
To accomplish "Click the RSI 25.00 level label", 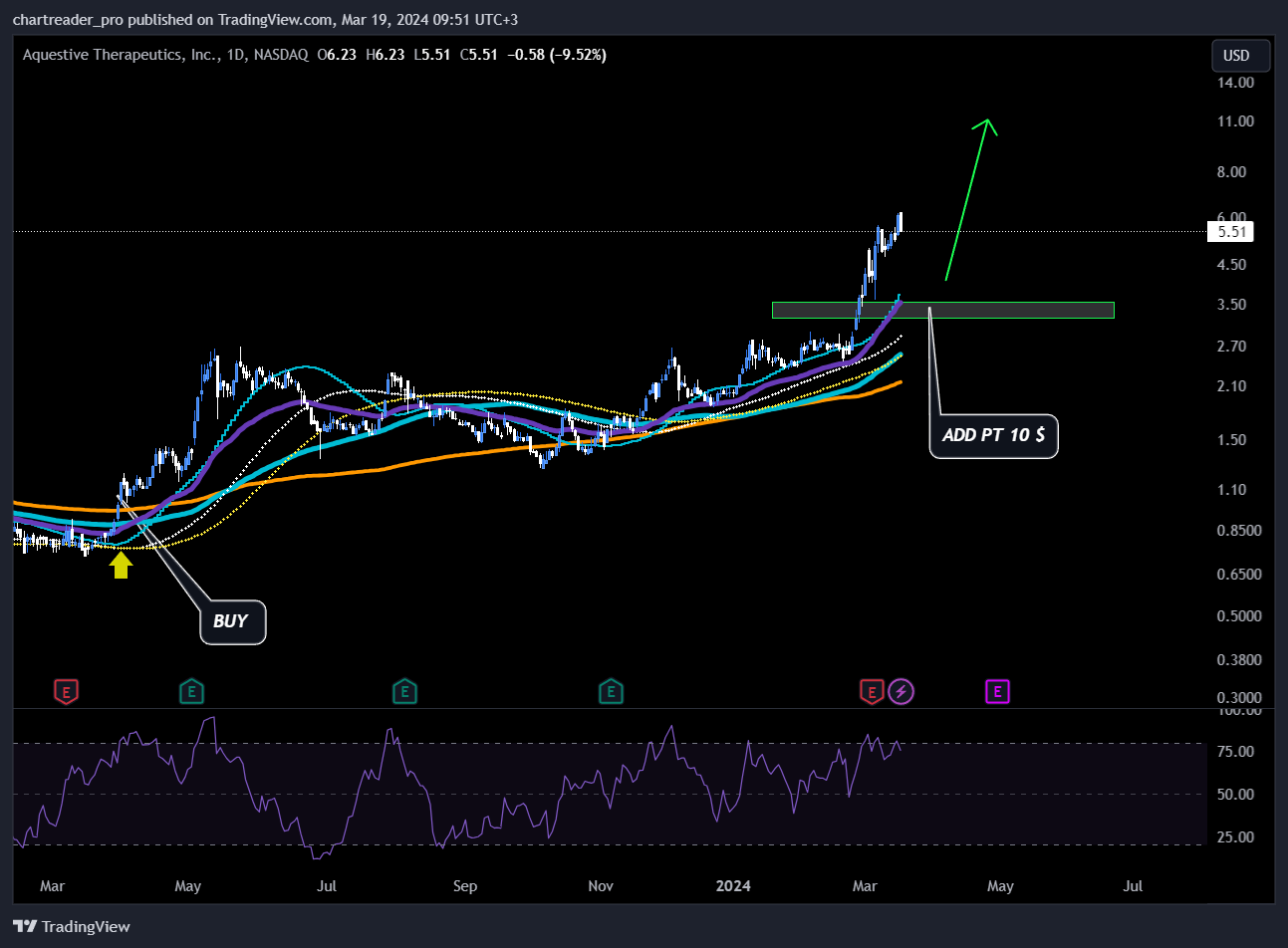I will (1236, 837).
